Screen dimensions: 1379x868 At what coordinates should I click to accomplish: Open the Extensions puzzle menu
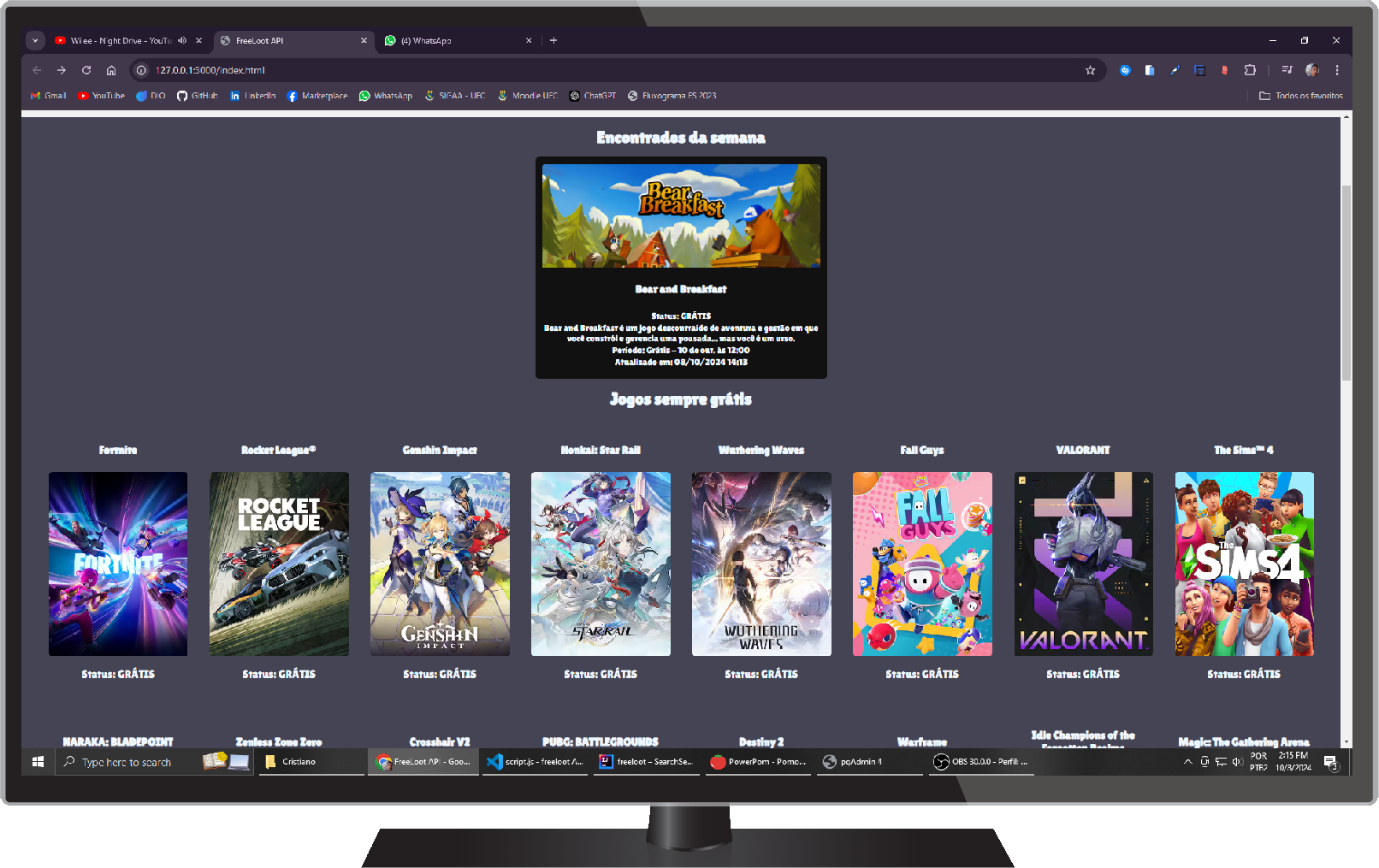(1250, 70)
